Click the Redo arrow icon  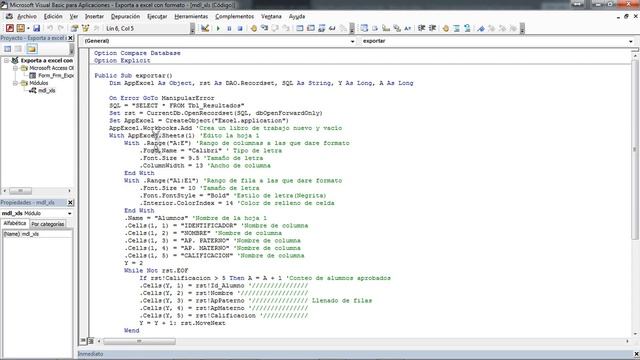(61, 28)
